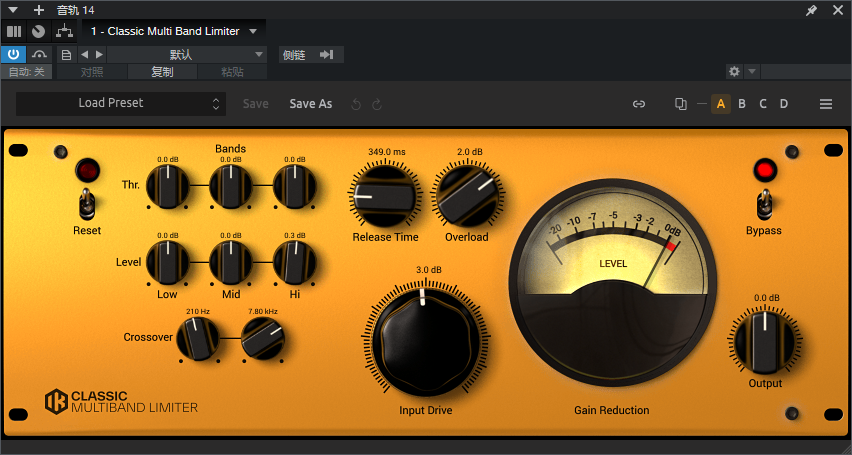Click the Low band Threshold knob
Screen dimensions: 852x455
coord(167,186)
